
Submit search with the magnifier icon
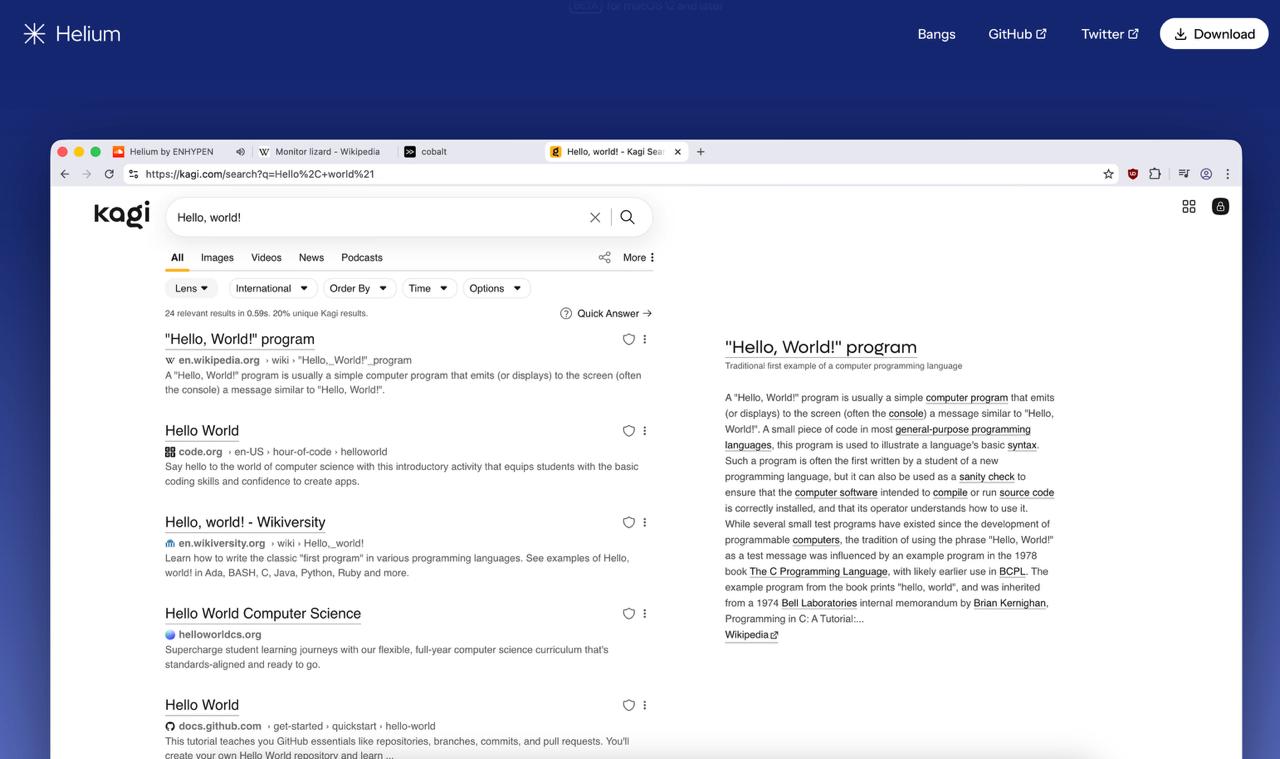tap(627, 217)
